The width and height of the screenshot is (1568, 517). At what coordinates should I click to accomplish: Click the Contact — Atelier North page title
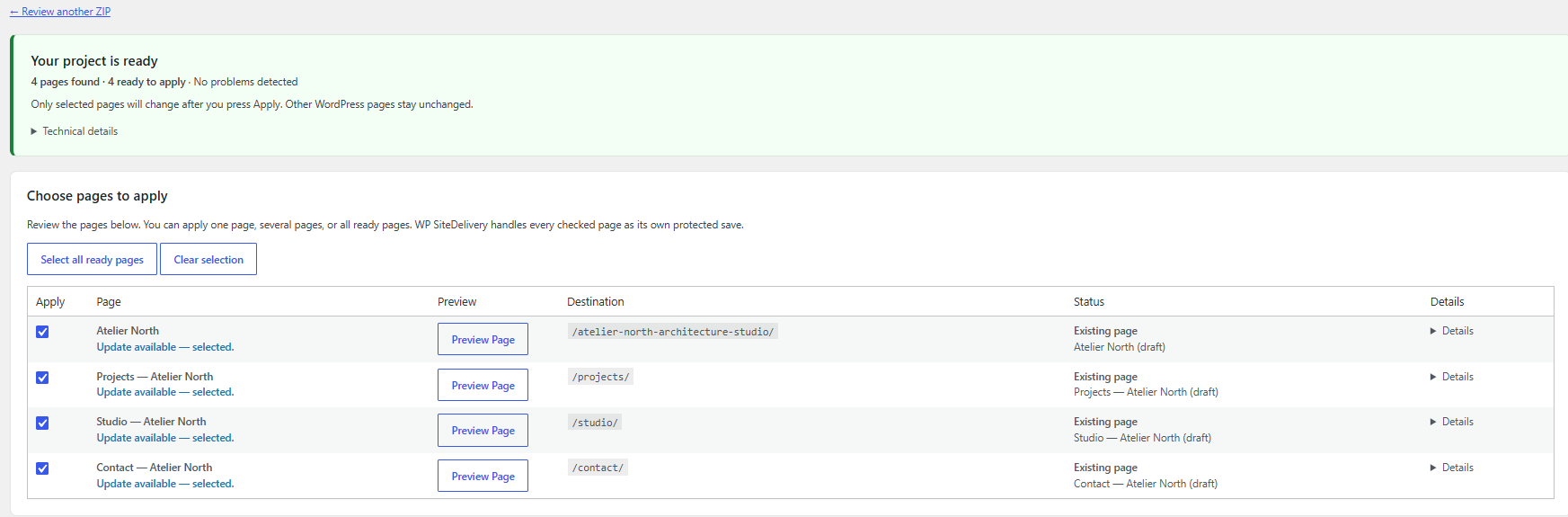155,468
